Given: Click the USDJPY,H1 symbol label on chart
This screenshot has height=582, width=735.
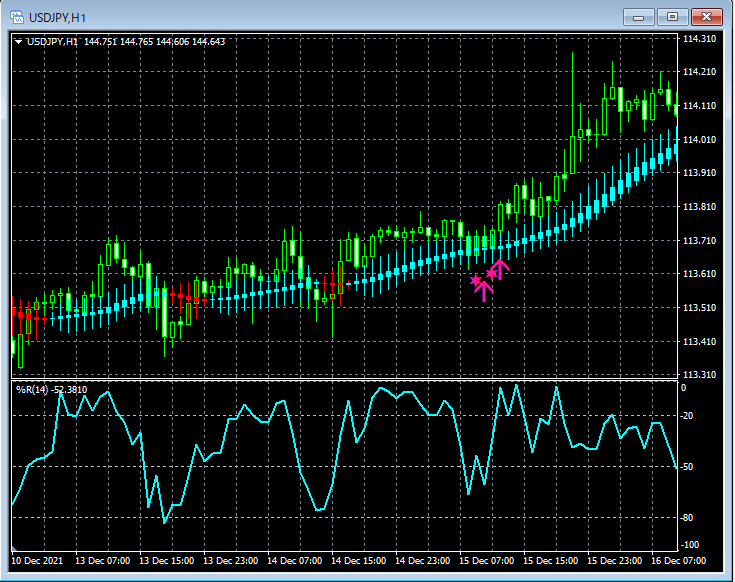Looking at the screenshot, I should point(53,41).
